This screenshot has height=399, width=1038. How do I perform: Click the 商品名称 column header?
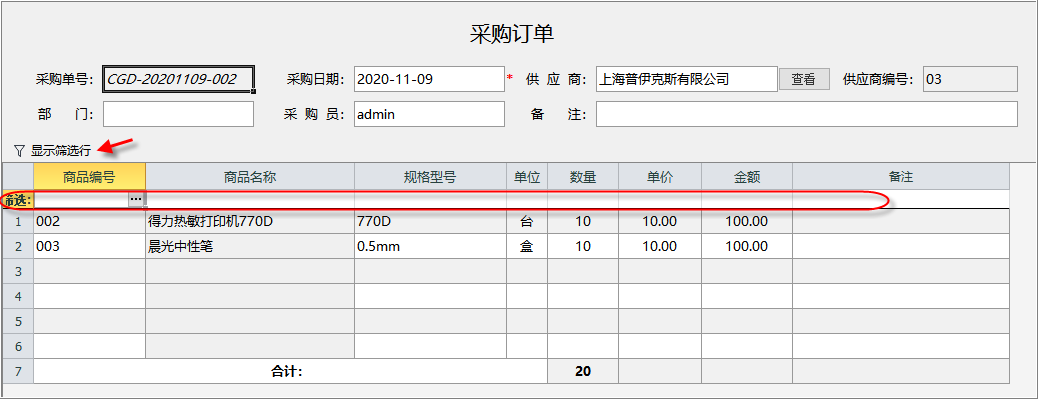click(x=250, y=177)
